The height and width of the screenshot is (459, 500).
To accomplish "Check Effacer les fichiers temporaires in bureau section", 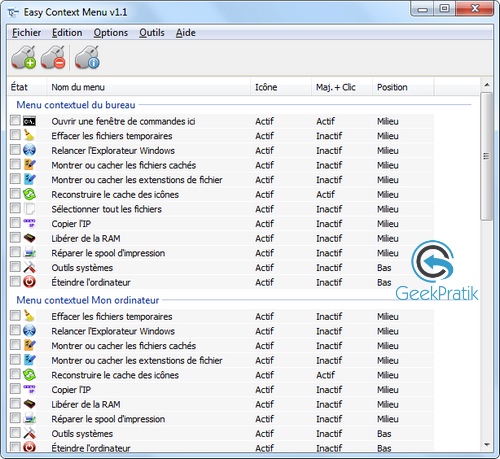I will [15, 135].
